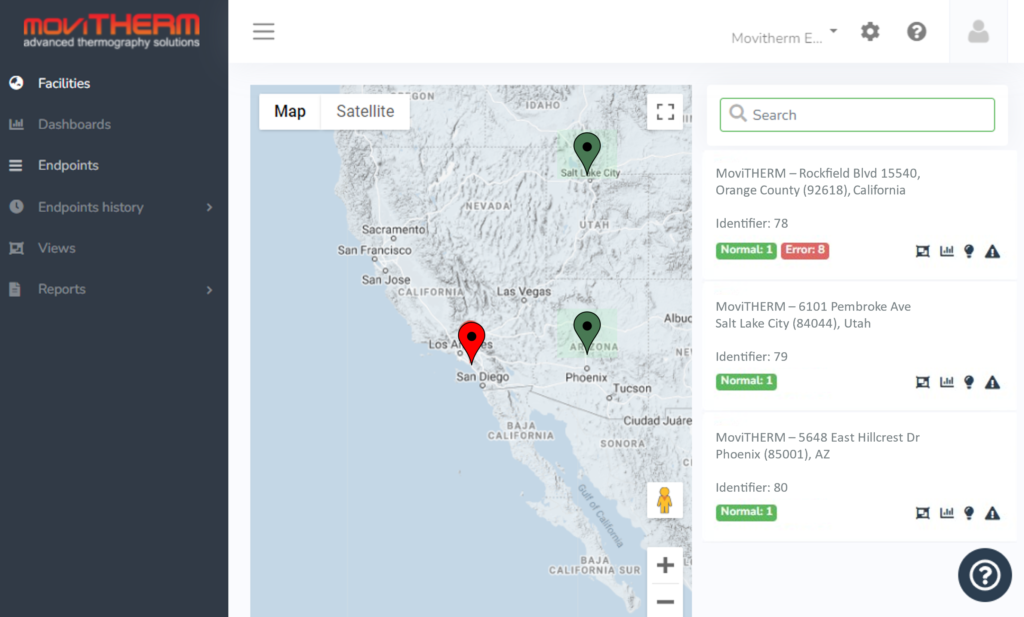Click the warning icon for Identifier 78
Image resolution: width=1024 pixels, height=617 pixels.
992,251
